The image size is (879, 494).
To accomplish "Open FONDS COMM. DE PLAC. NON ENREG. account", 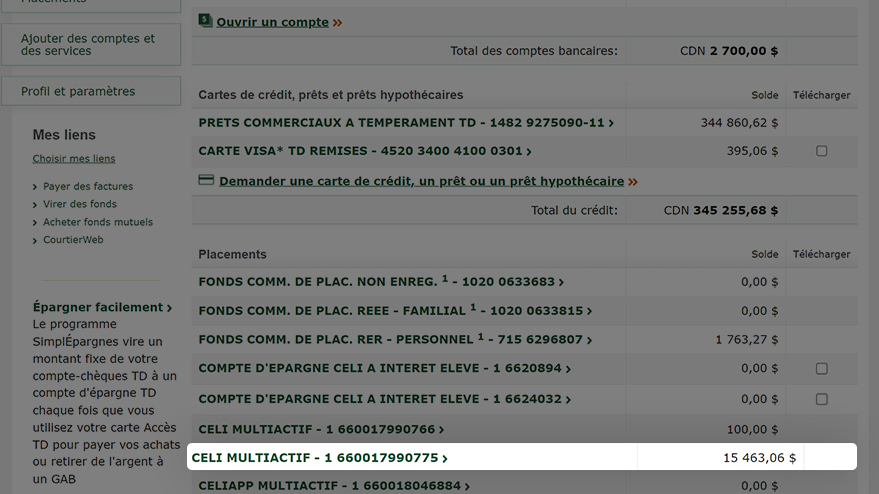I will pyautogui.click(x=381, y=281).
